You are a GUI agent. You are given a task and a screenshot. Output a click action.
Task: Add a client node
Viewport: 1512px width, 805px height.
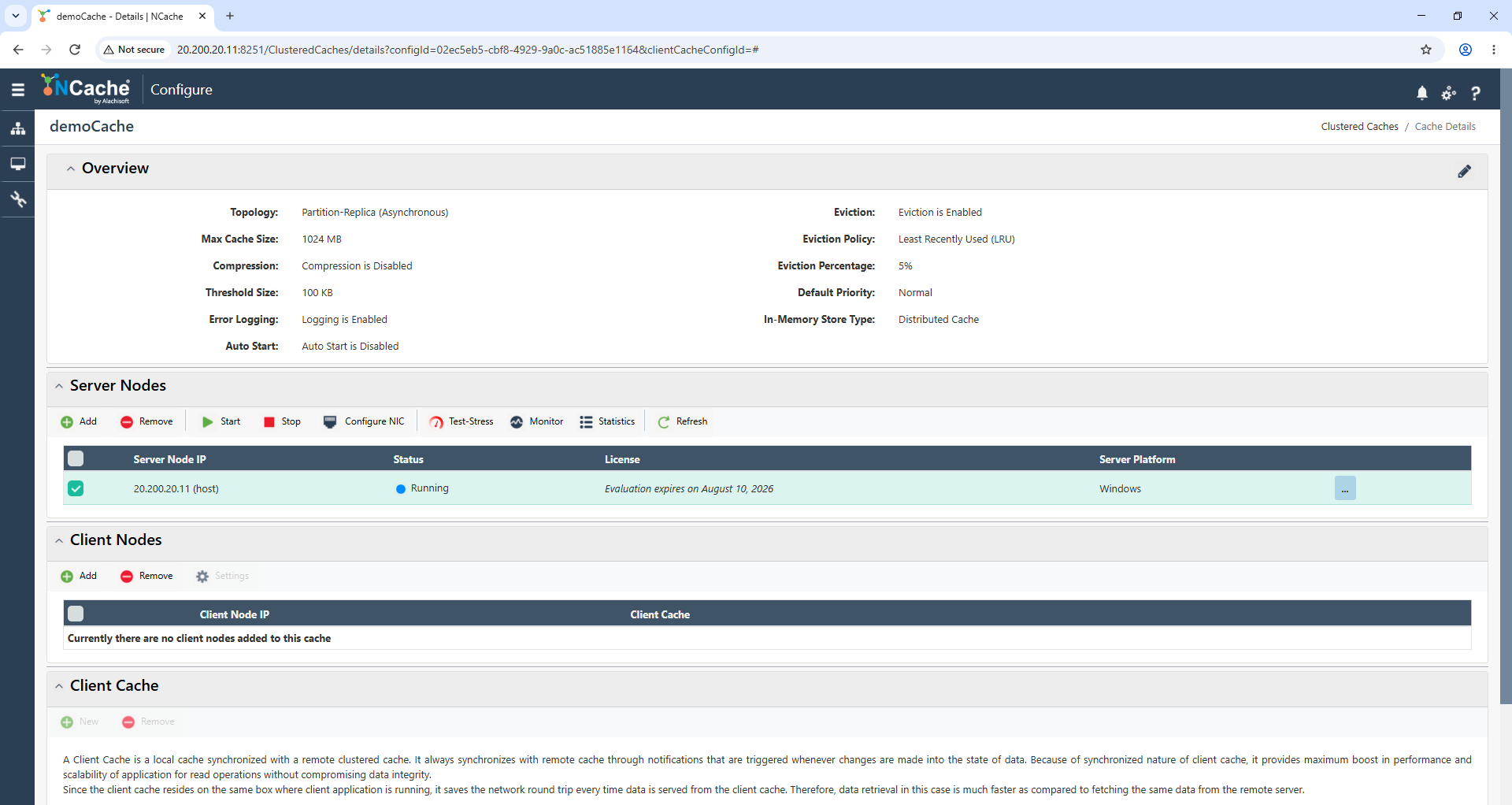pos(79,576)
